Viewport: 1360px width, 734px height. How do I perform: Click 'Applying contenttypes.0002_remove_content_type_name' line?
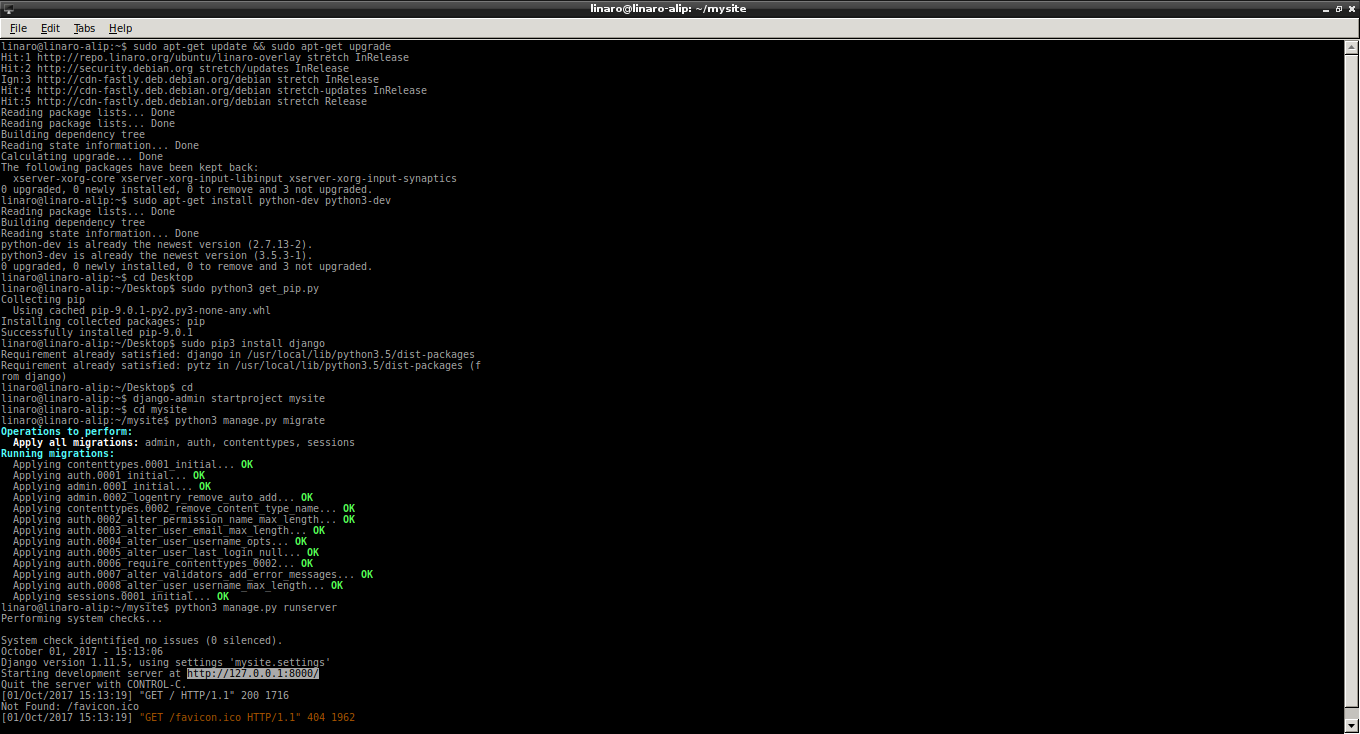tap(184, 509)
